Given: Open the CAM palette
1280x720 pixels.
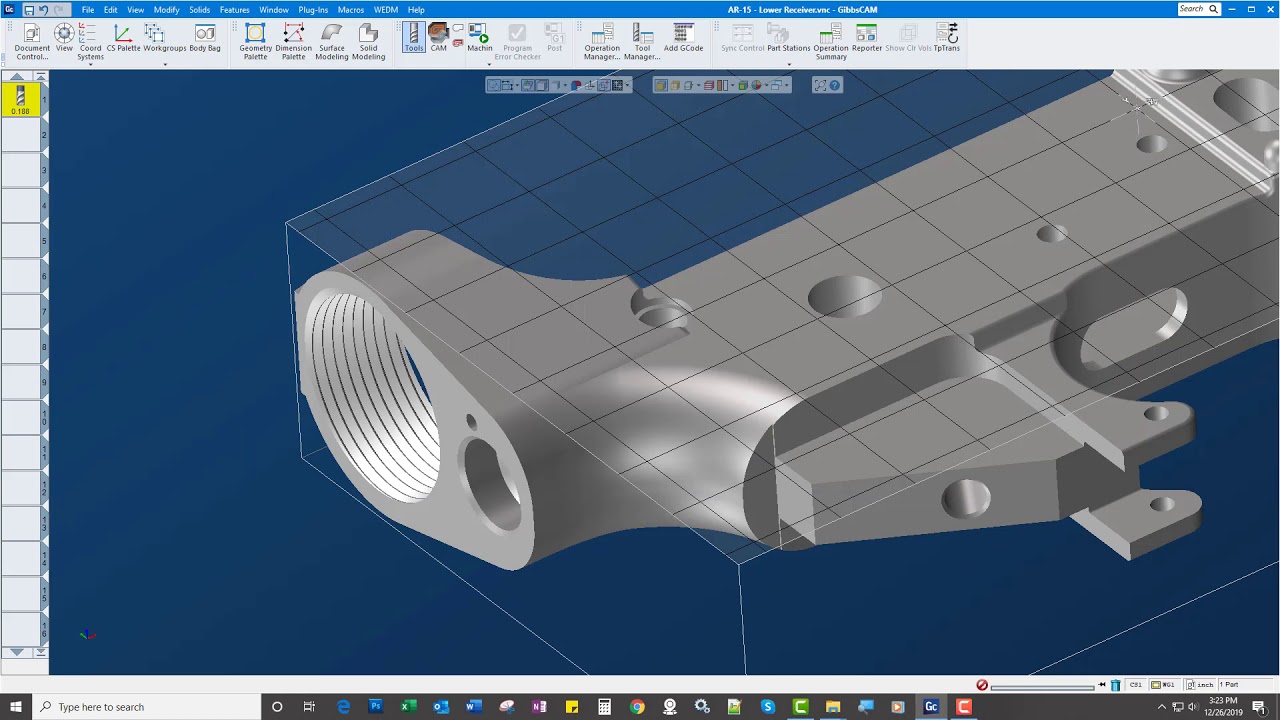Looking at the screenshot, I should (x=438, y=38).
